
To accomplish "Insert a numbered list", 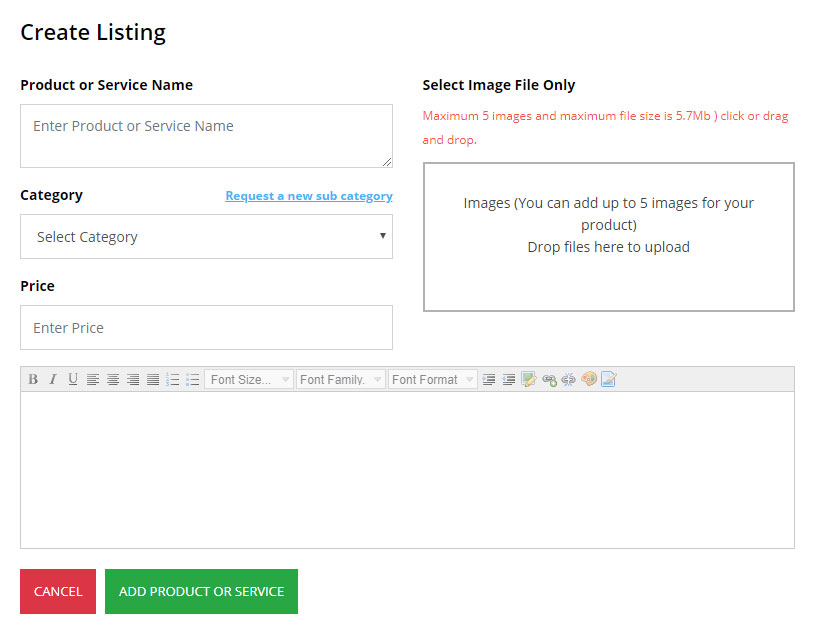I will (173, 380).
